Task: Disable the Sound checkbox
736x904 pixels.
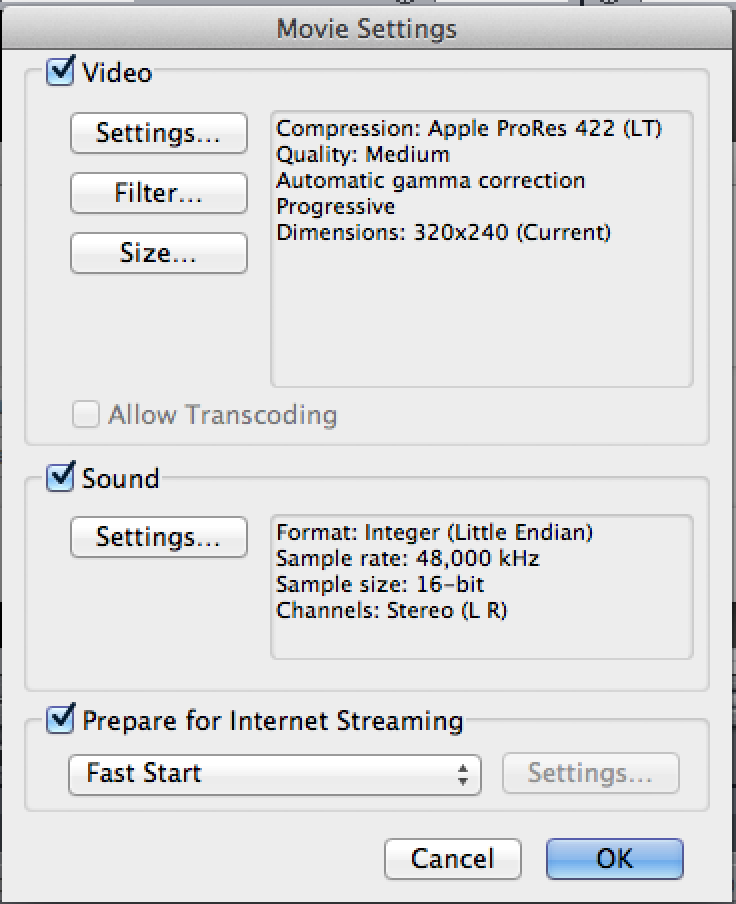Action: tap(61, 478)
